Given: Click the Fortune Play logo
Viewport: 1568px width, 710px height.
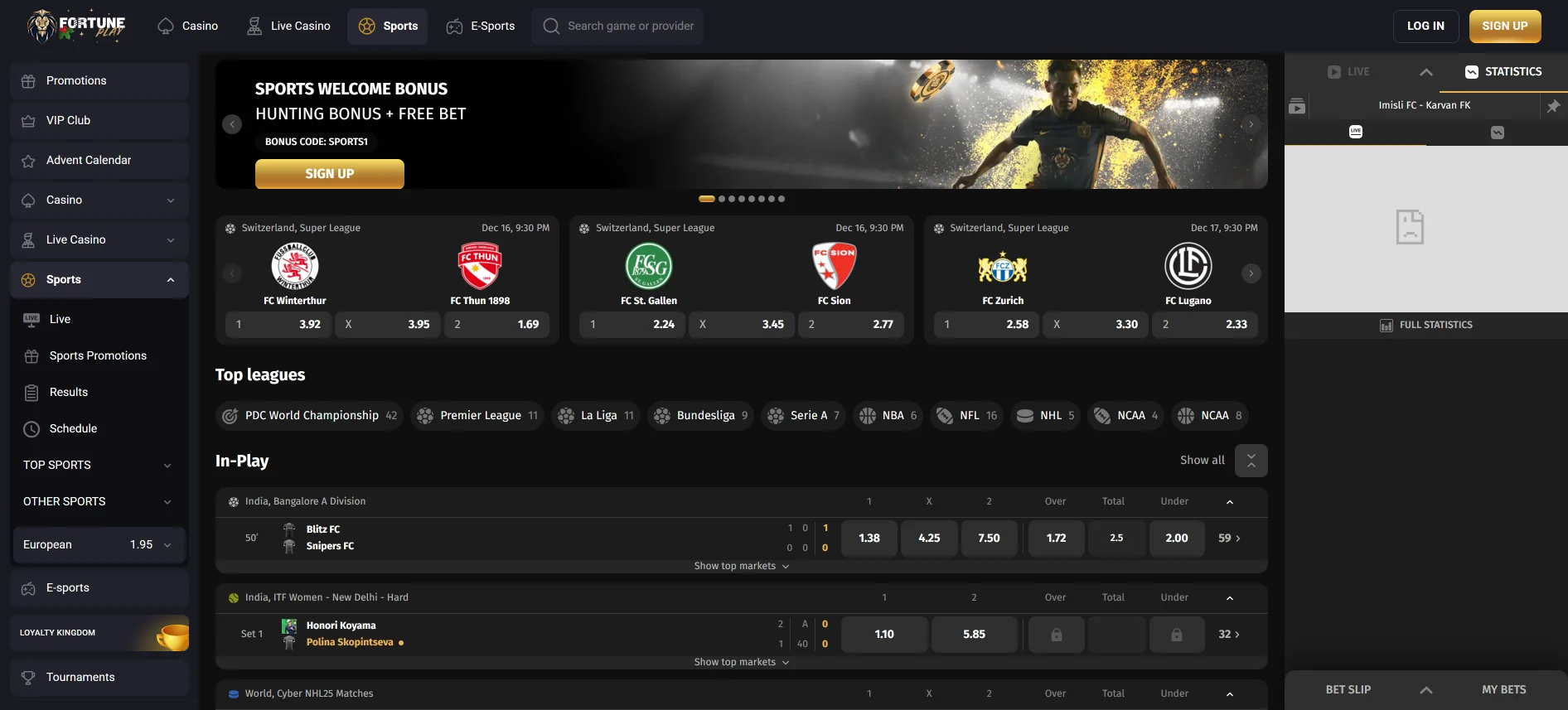Looking at the screenshot, I should click(76, 26).
